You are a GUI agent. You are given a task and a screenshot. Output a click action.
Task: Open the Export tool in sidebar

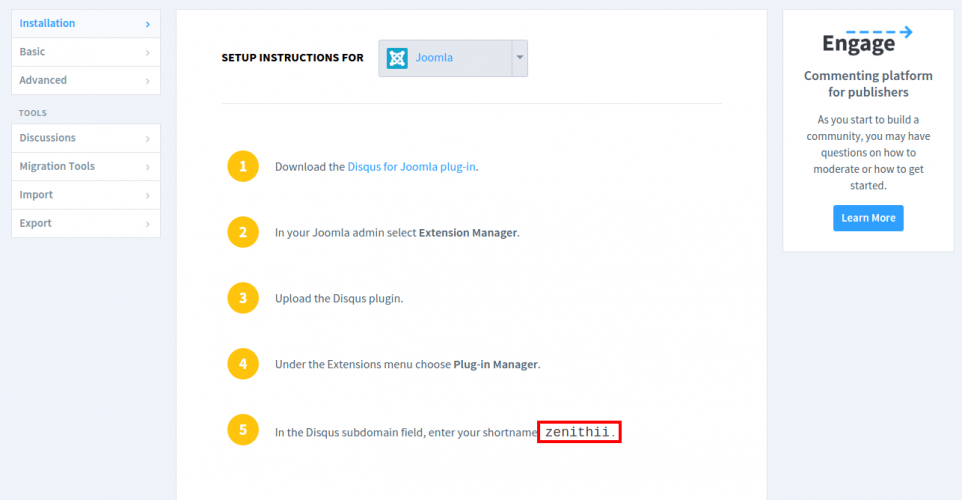86,223
